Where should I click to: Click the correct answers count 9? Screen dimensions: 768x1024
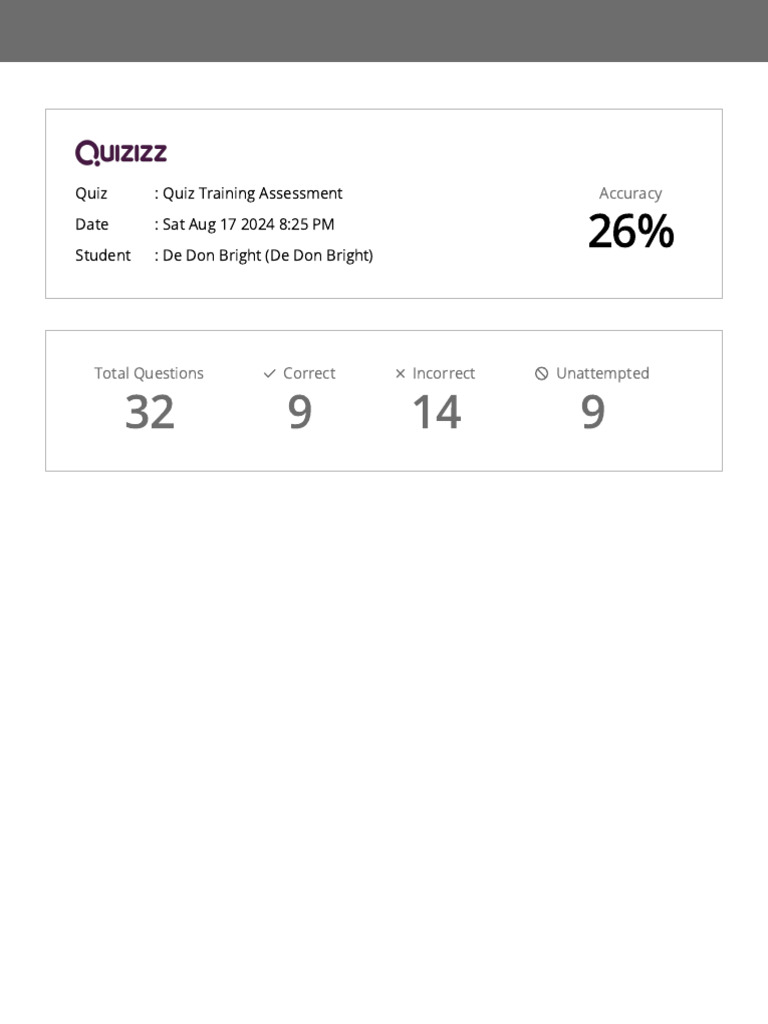[299, 412]
